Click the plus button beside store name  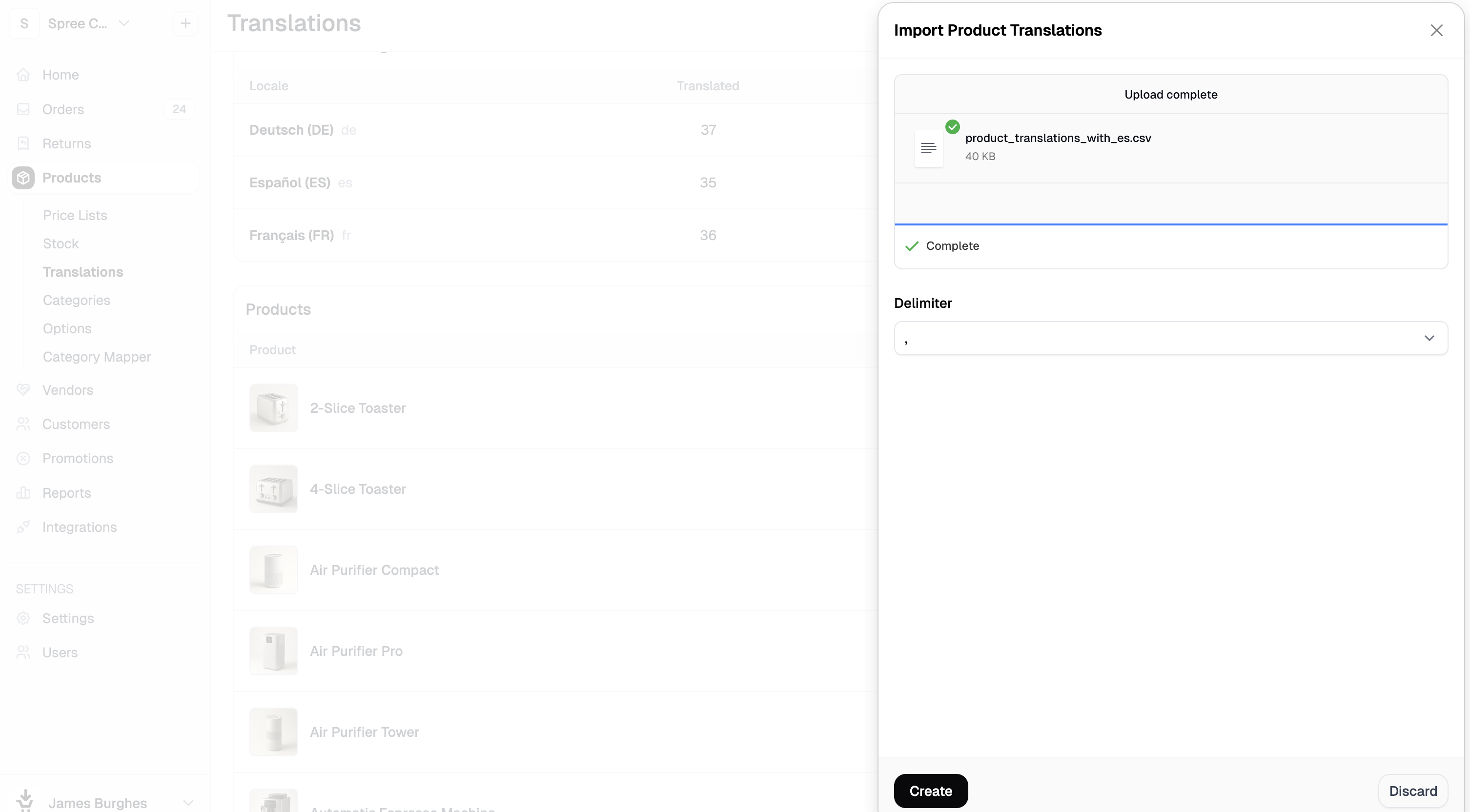pyautogui.click(x=185, y=23)
